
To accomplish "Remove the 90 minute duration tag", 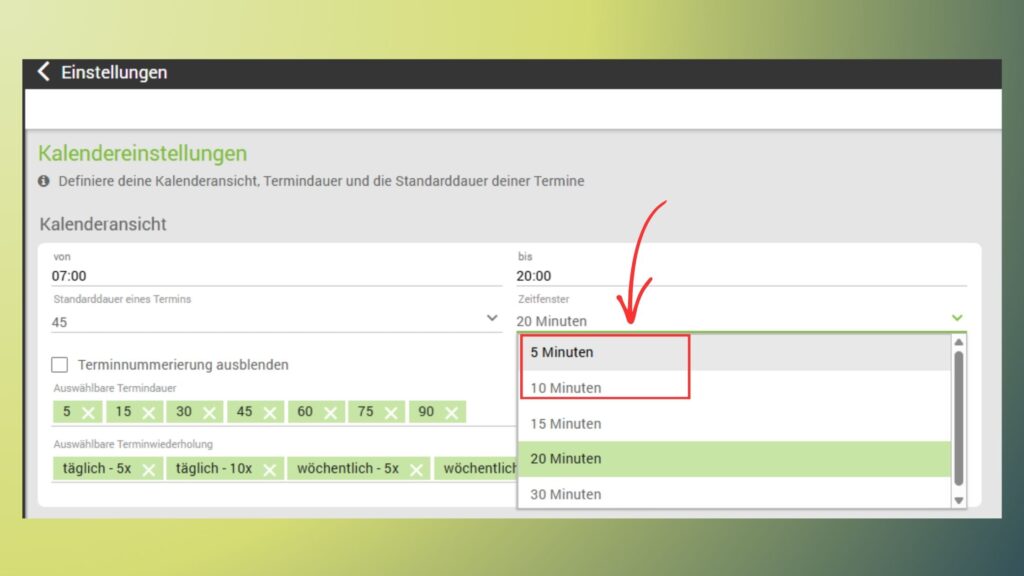I will (x=451, y=413).
